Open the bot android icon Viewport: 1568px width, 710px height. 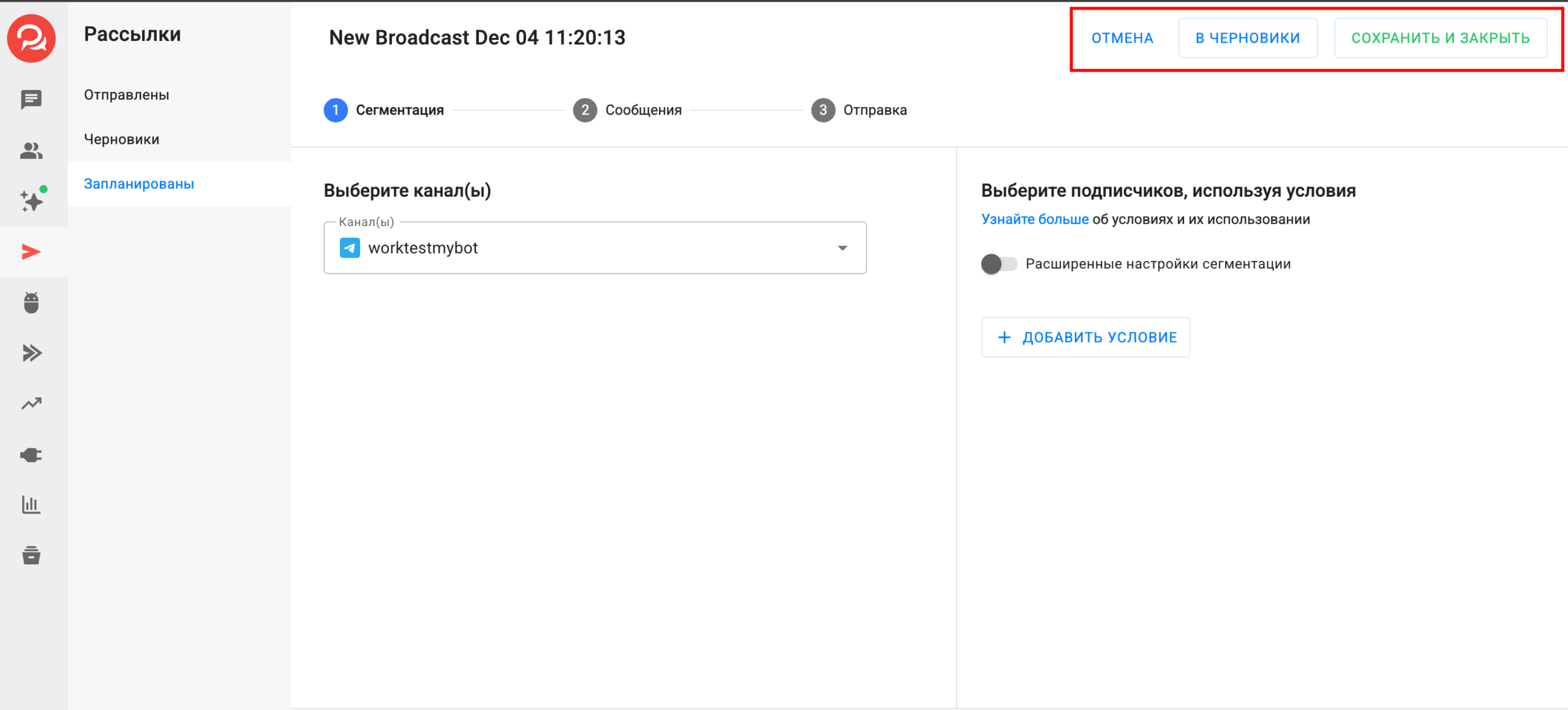pyautogui.click(x=31, y=303)
